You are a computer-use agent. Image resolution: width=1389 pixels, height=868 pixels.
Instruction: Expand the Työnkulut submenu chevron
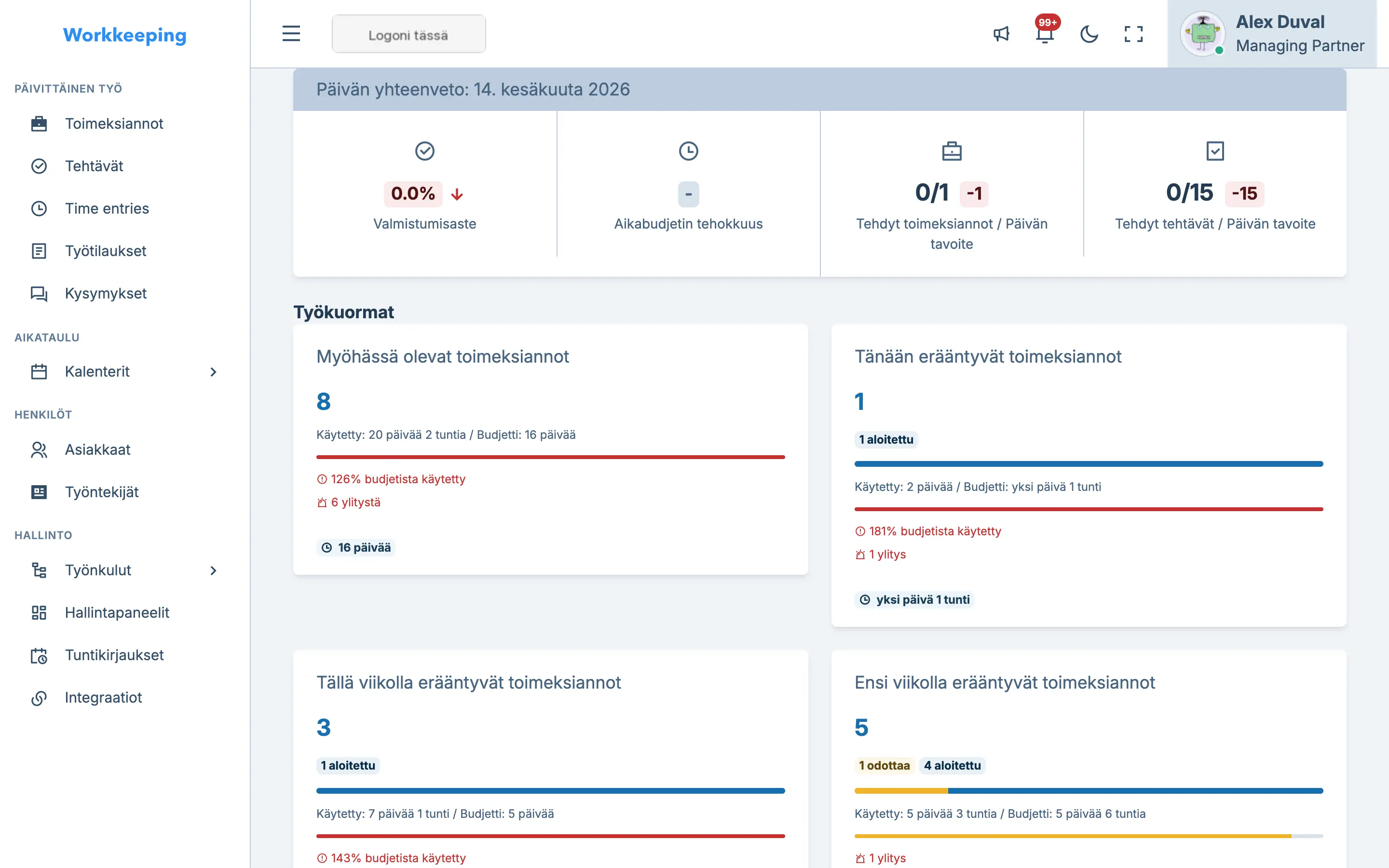[x=213, y=570]
